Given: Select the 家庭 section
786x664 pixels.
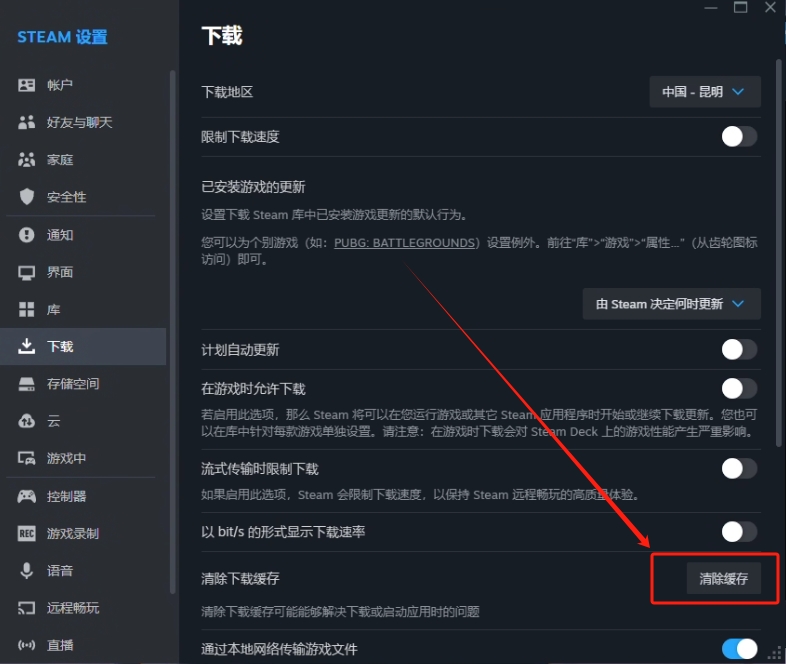Looking at the screenshot, I should pos(83,159).
